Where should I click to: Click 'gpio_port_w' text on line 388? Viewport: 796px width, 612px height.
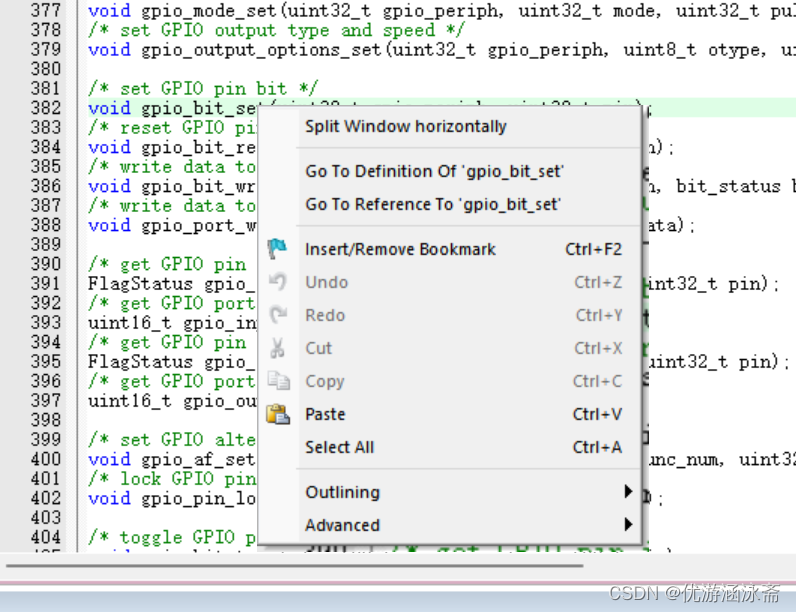pos(198,225)
